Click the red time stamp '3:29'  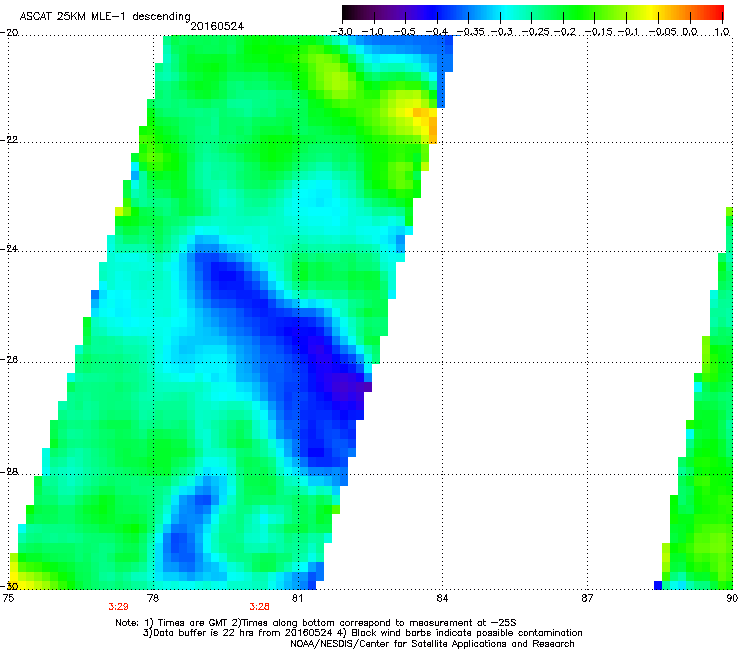pos(118,607)
